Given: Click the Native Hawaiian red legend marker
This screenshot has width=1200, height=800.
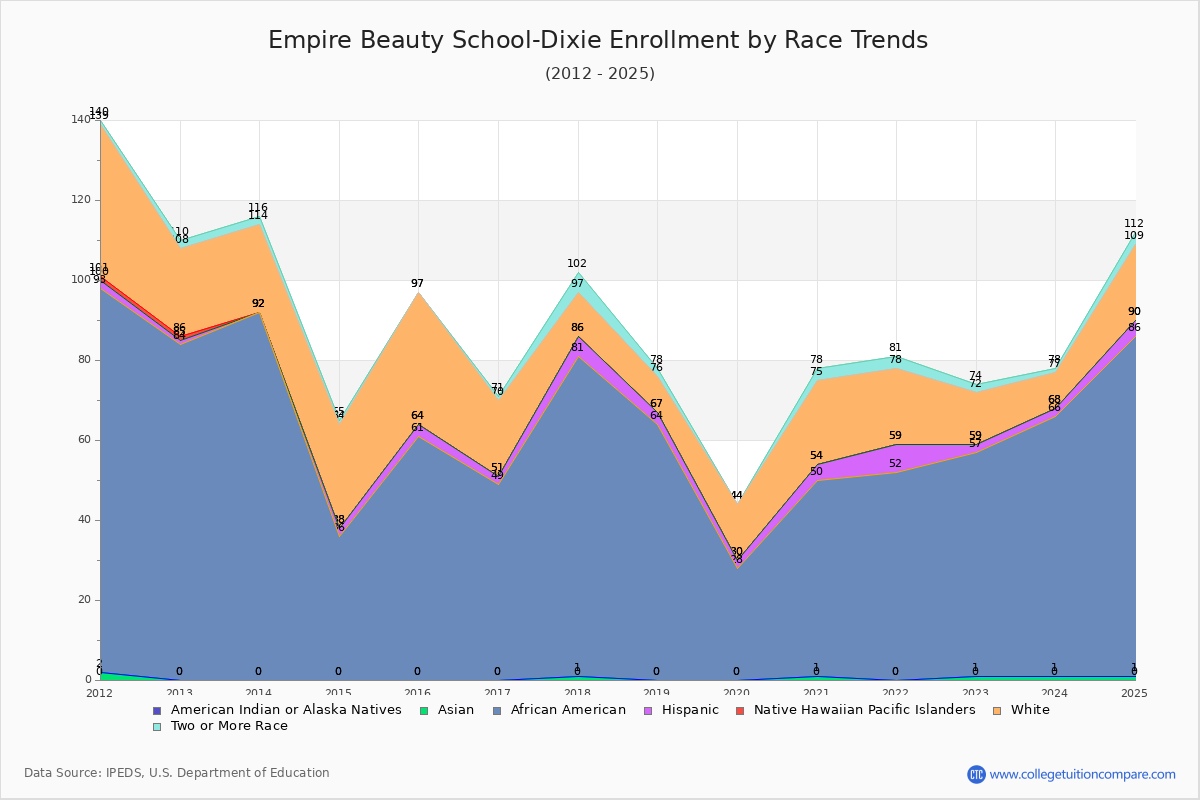Looking at the screenshot, I should tap(740, 710).
